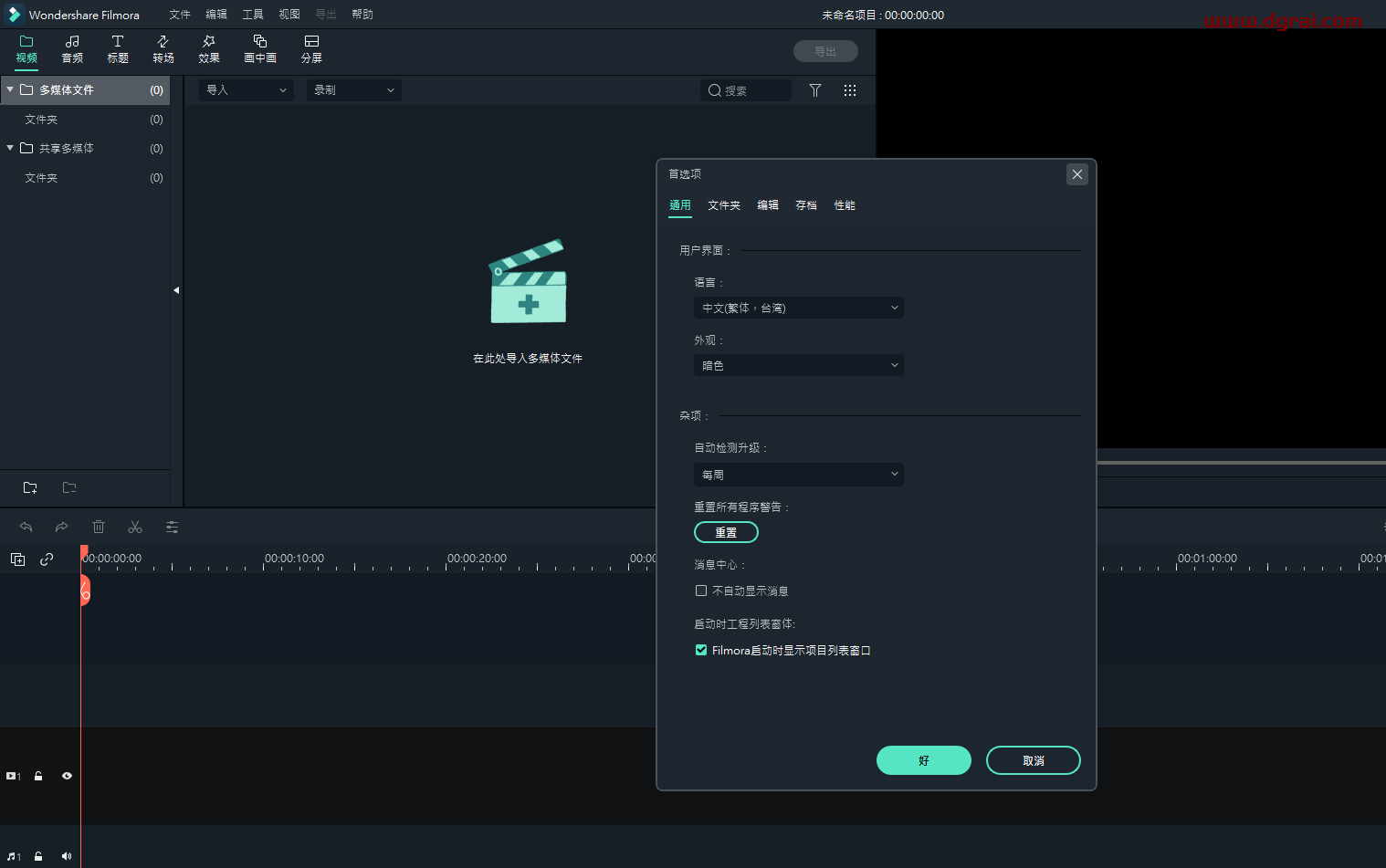Viewport: 1386px width, 868px height.
Task: Open the 录制 record dropdown
Action: [x=354, y=90]
